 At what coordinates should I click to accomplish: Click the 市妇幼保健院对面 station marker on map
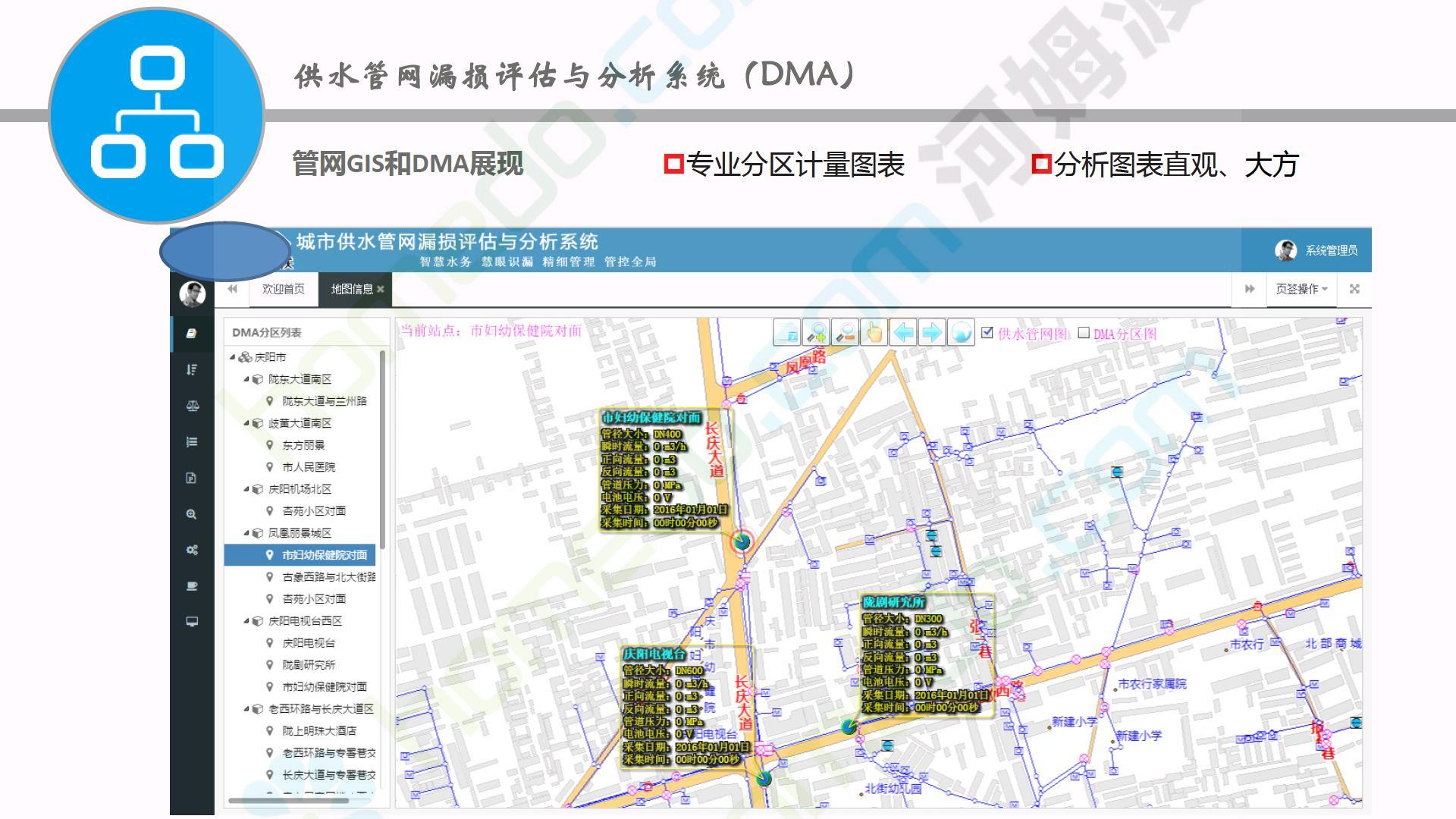tap(741, 541)
